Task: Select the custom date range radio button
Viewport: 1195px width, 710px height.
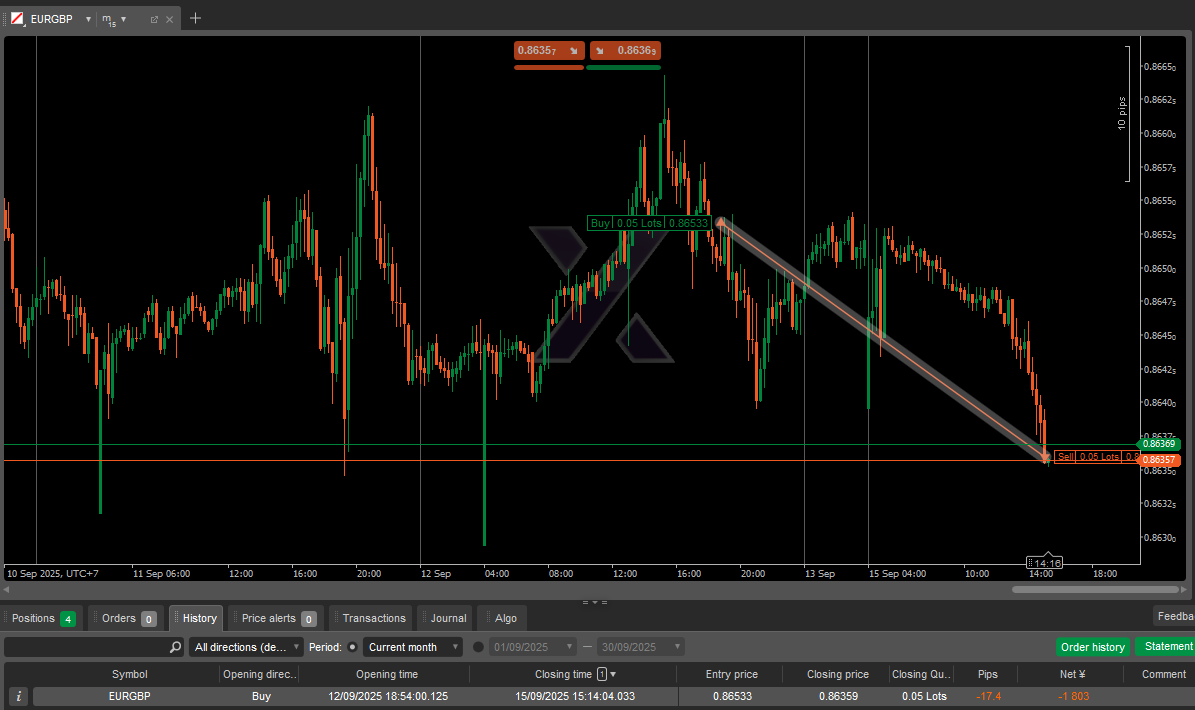Action: [478, 647]
